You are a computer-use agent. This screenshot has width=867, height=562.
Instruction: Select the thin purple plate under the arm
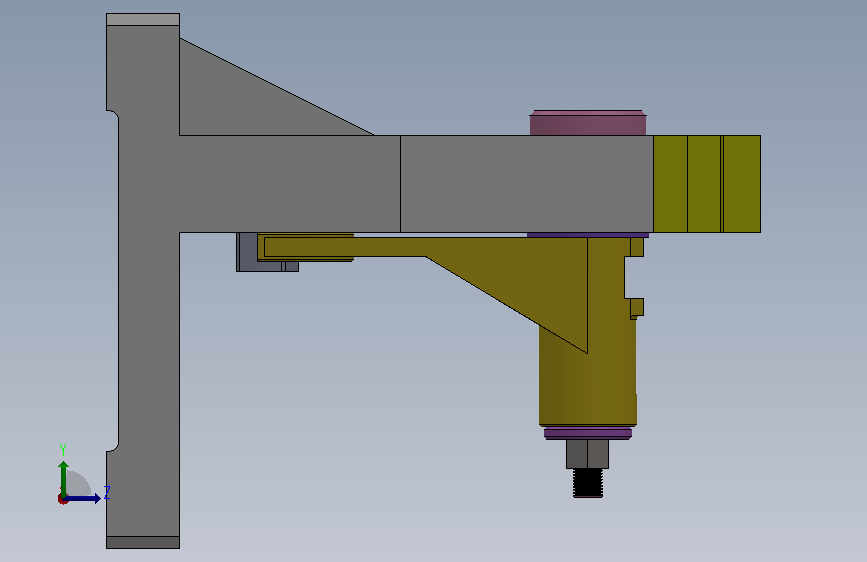point(587,235)
